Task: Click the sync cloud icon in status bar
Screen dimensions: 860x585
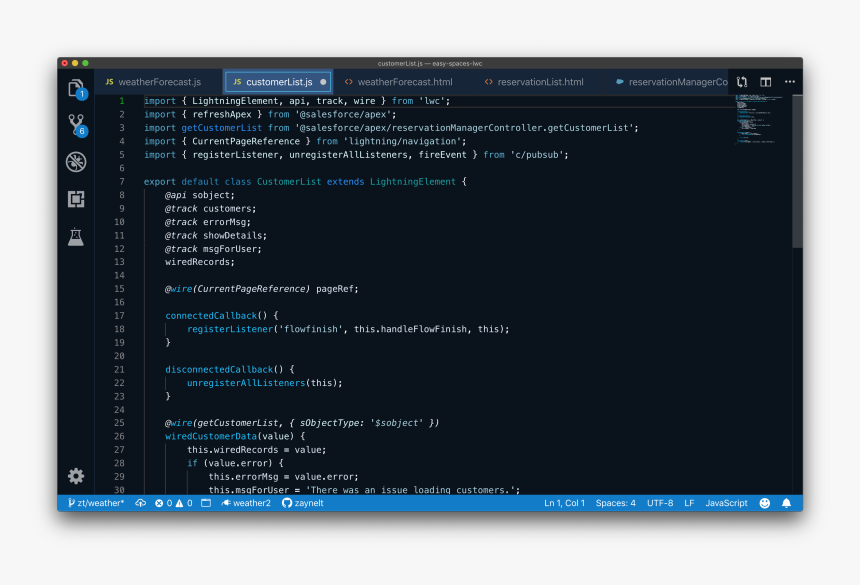Action: click(140, 503)
